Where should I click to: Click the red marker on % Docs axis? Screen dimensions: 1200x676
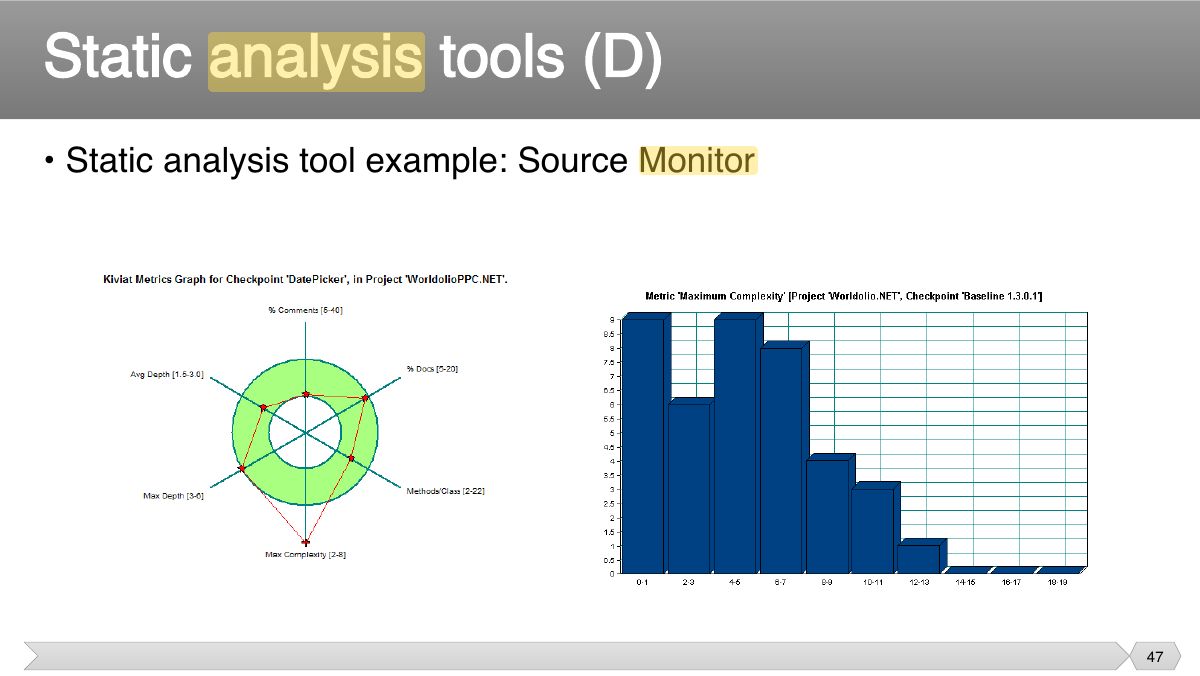pos(365,398)
